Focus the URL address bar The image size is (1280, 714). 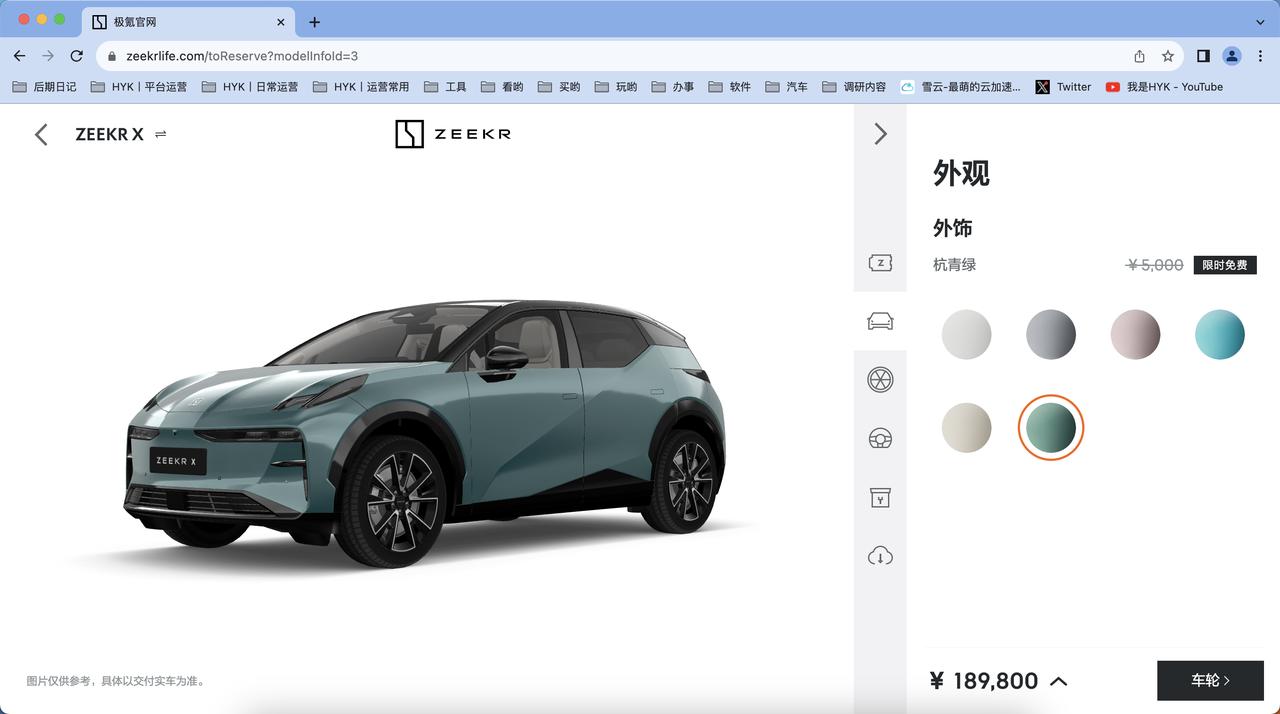640,56
